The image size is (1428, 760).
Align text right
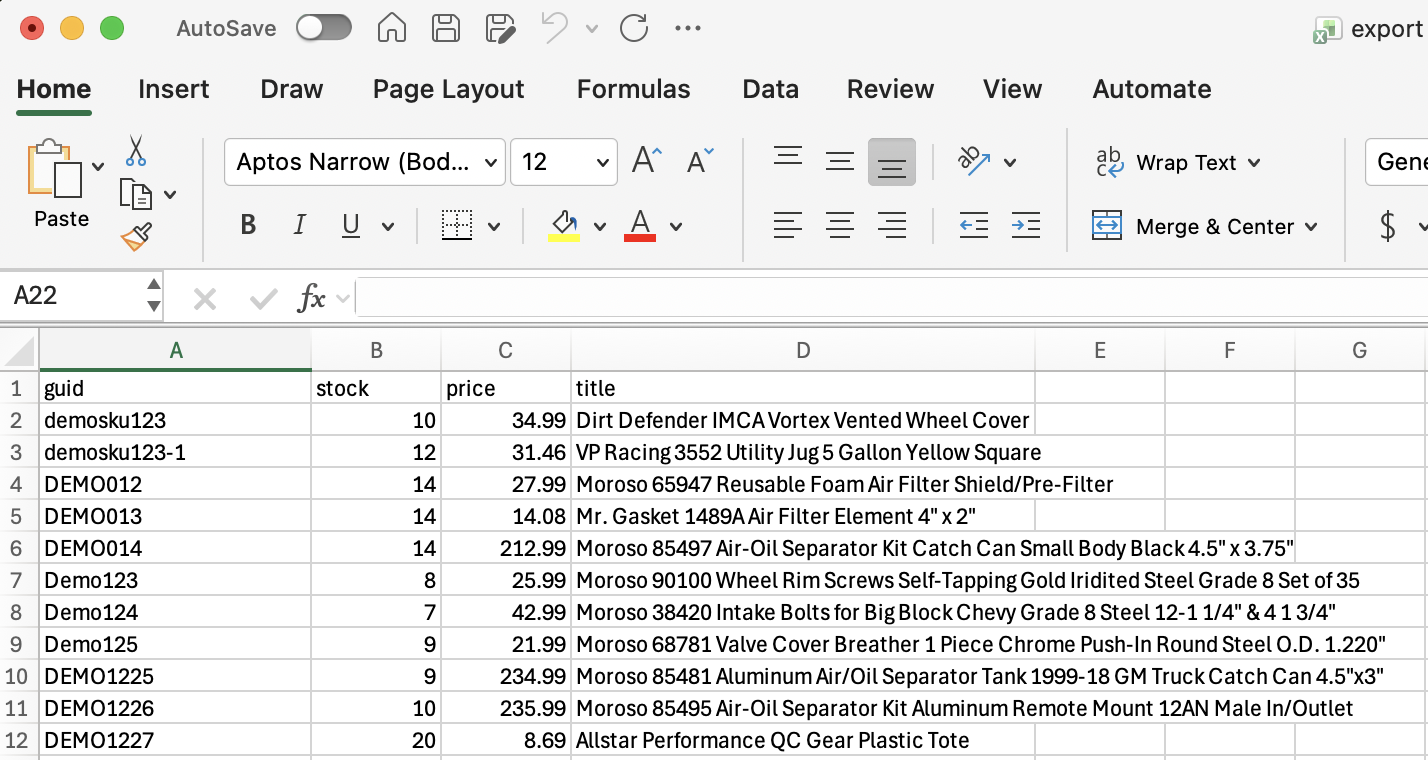click(x=892, y=226)
